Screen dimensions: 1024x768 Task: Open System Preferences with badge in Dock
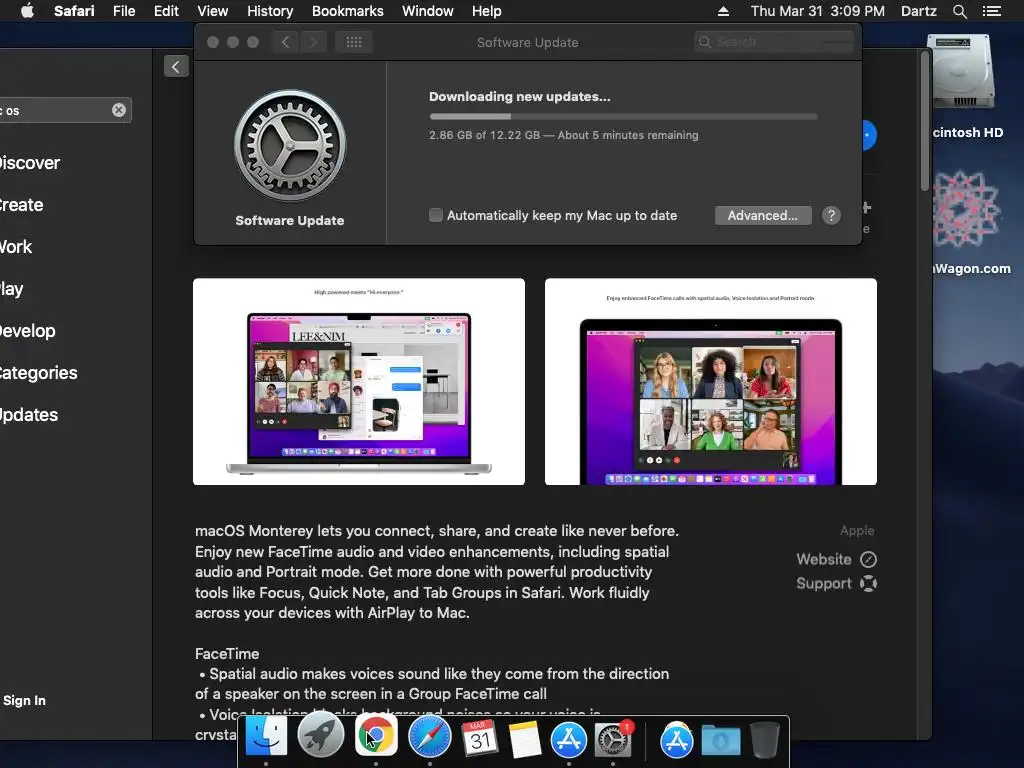click(613, 739)
